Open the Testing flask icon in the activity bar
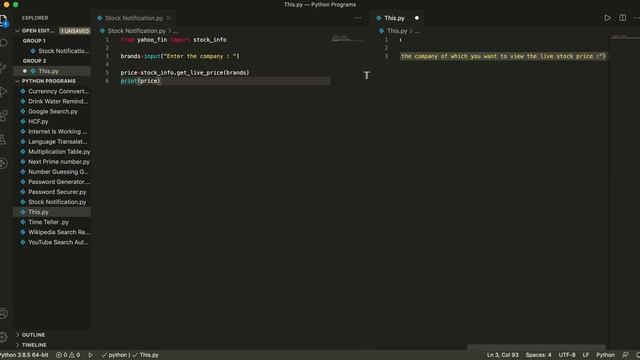The width and height of the screenshot is (640, 360). click(x=3, y=140)
